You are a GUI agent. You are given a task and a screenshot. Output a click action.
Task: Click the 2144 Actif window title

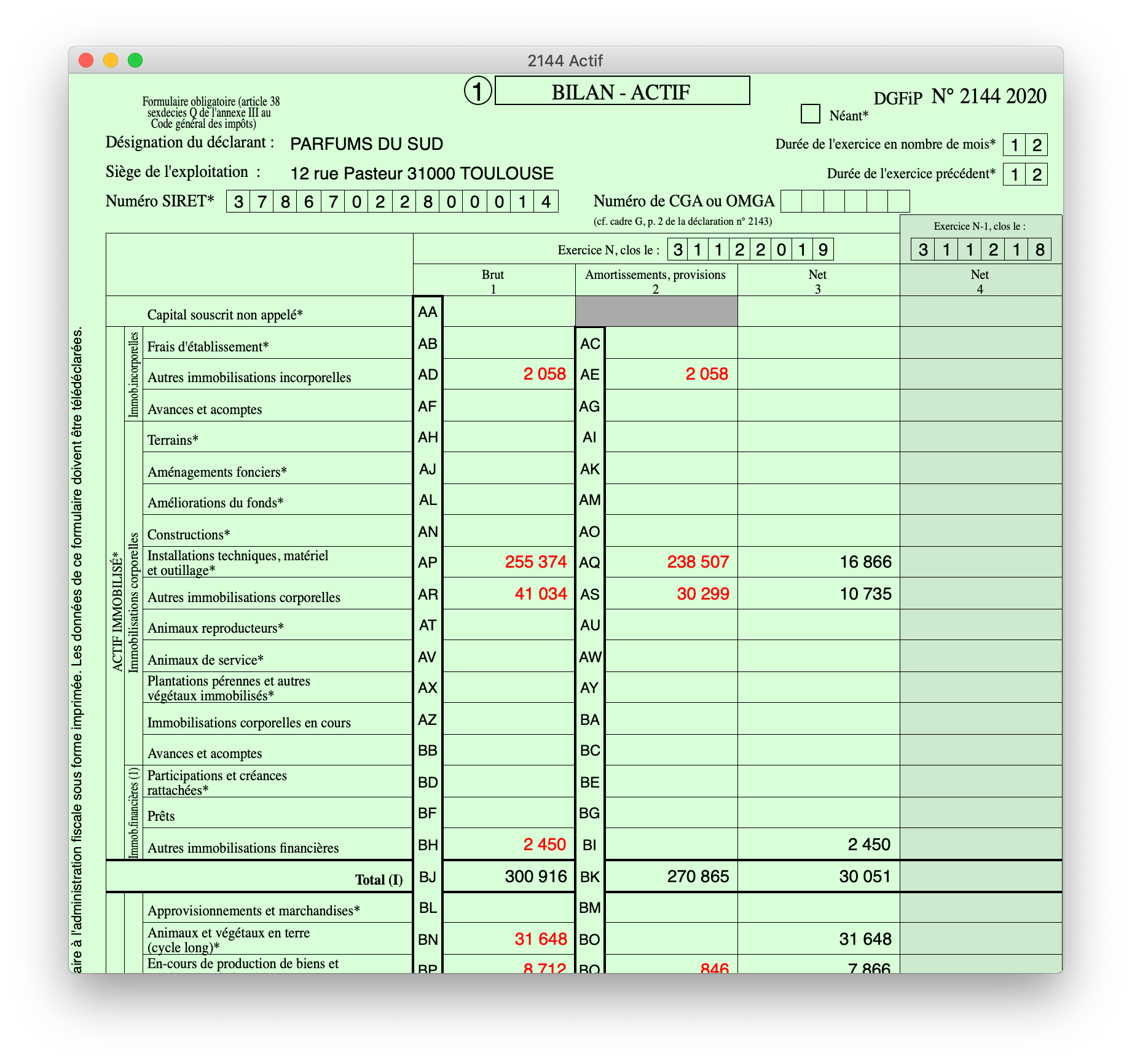(565, 60)
